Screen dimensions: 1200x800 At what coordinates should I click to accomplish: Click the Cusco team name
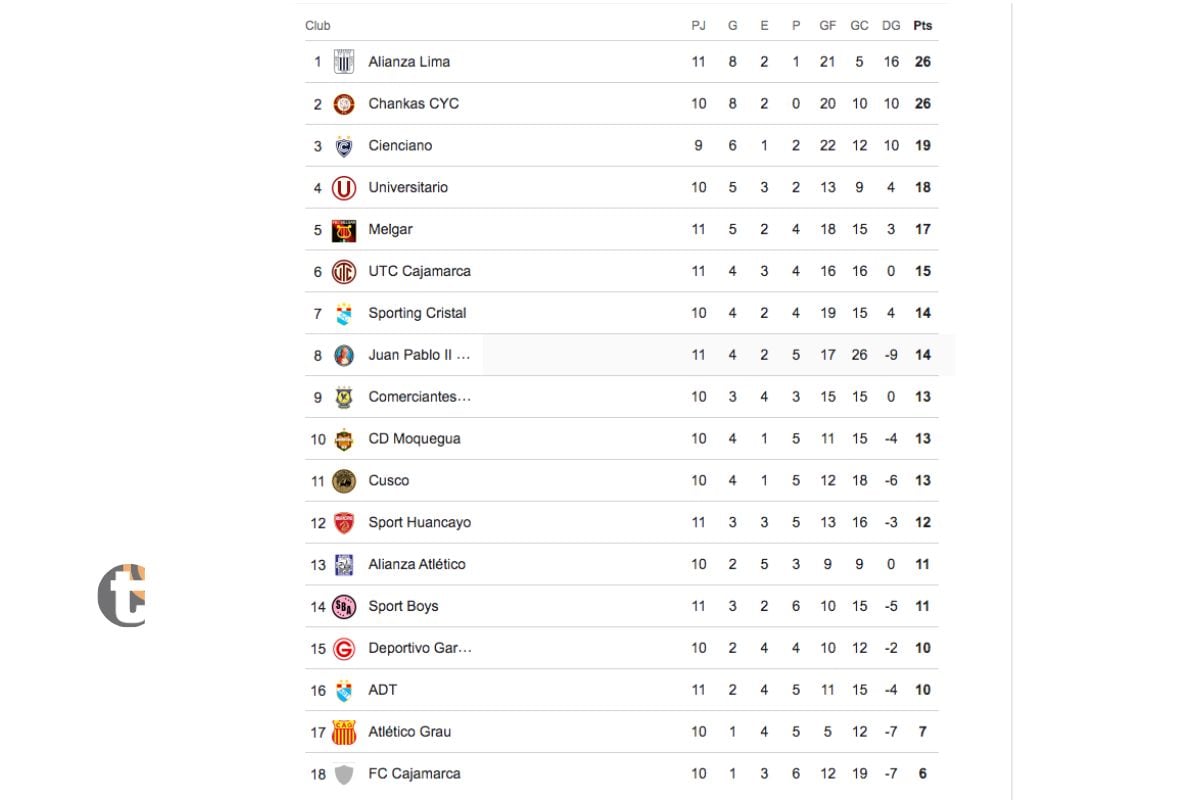coord(389,480)
